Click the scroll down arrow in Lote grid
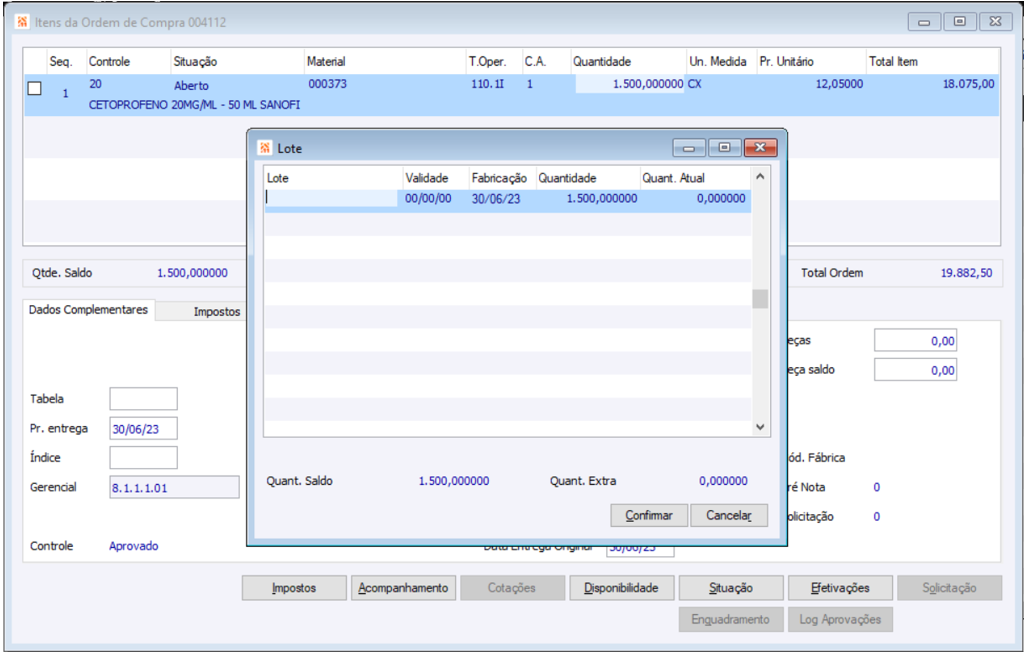 [x=760, y=426]
